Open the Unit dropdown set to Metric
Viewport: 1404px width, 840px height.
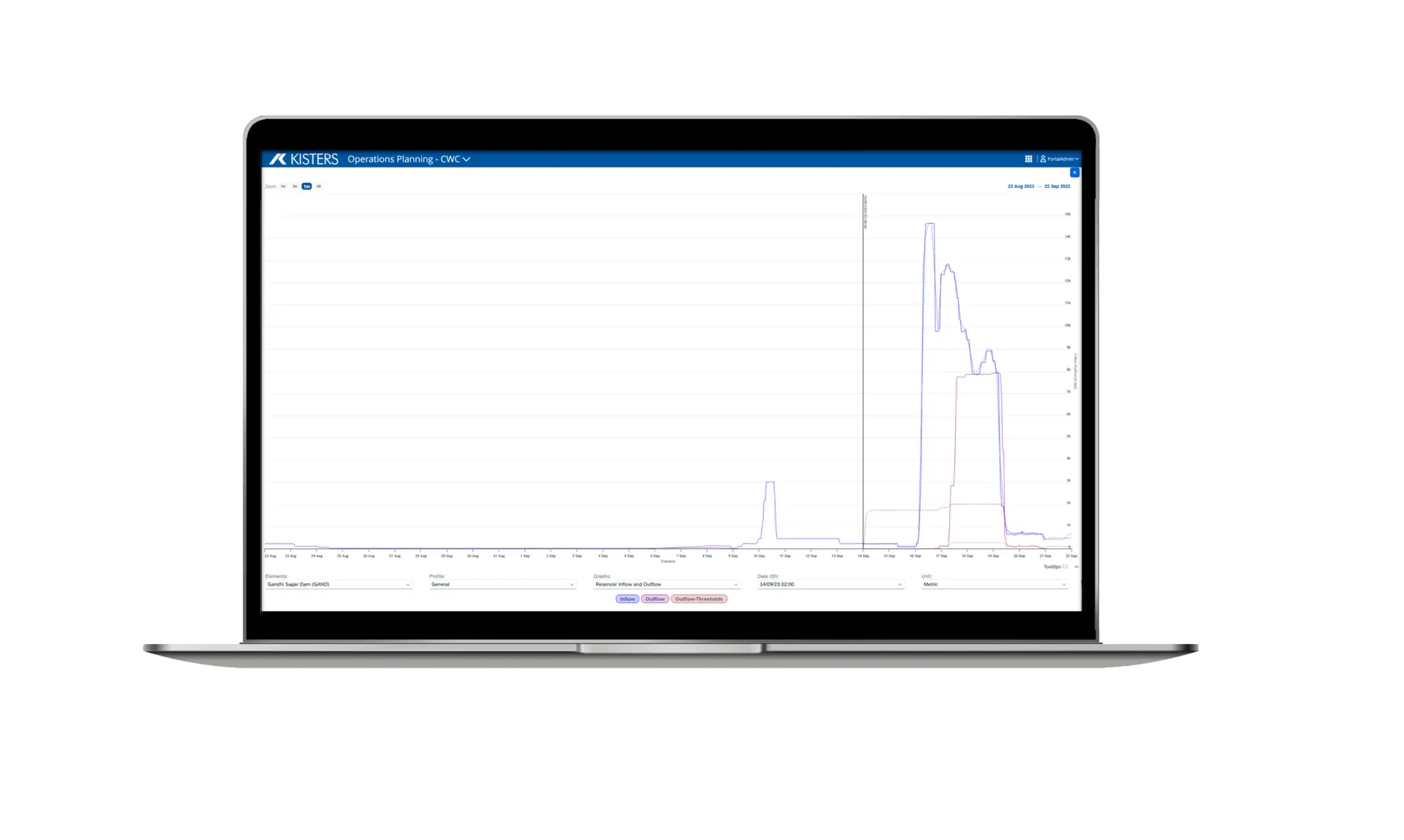[x=994, y=584]
